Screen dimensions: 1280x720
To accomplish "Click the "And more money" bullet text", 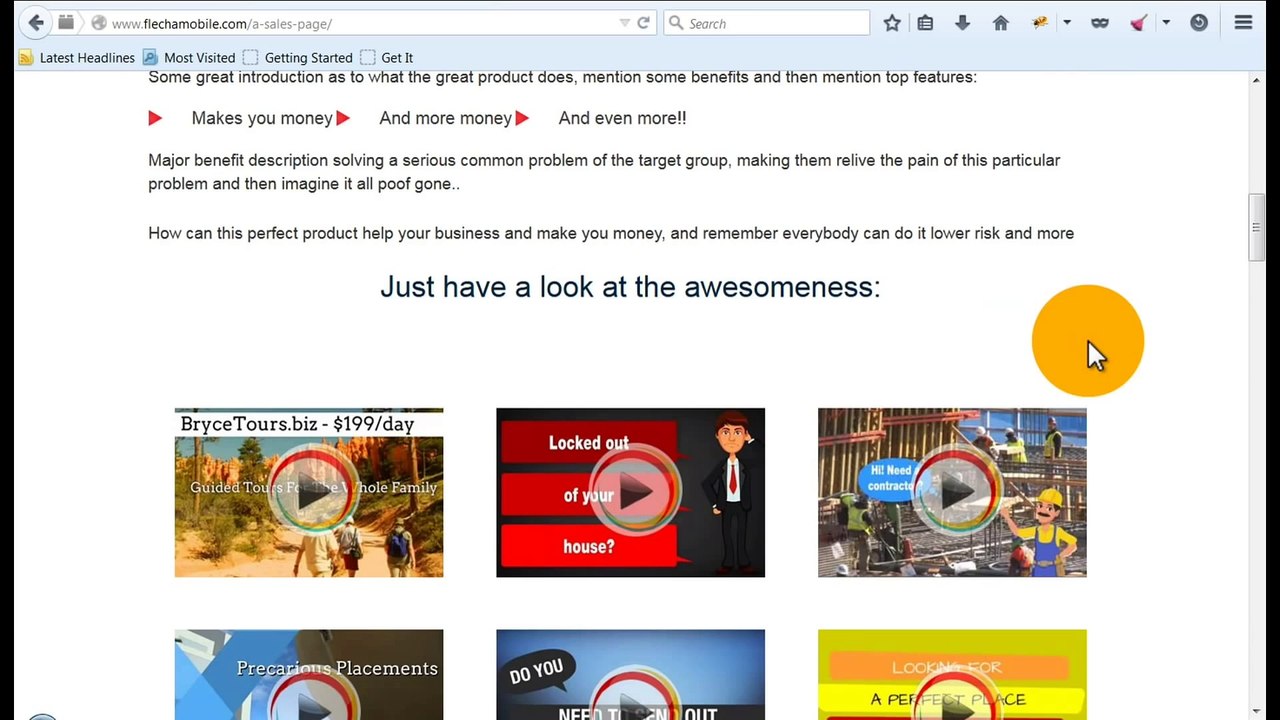I will click(x=445, y=118).
